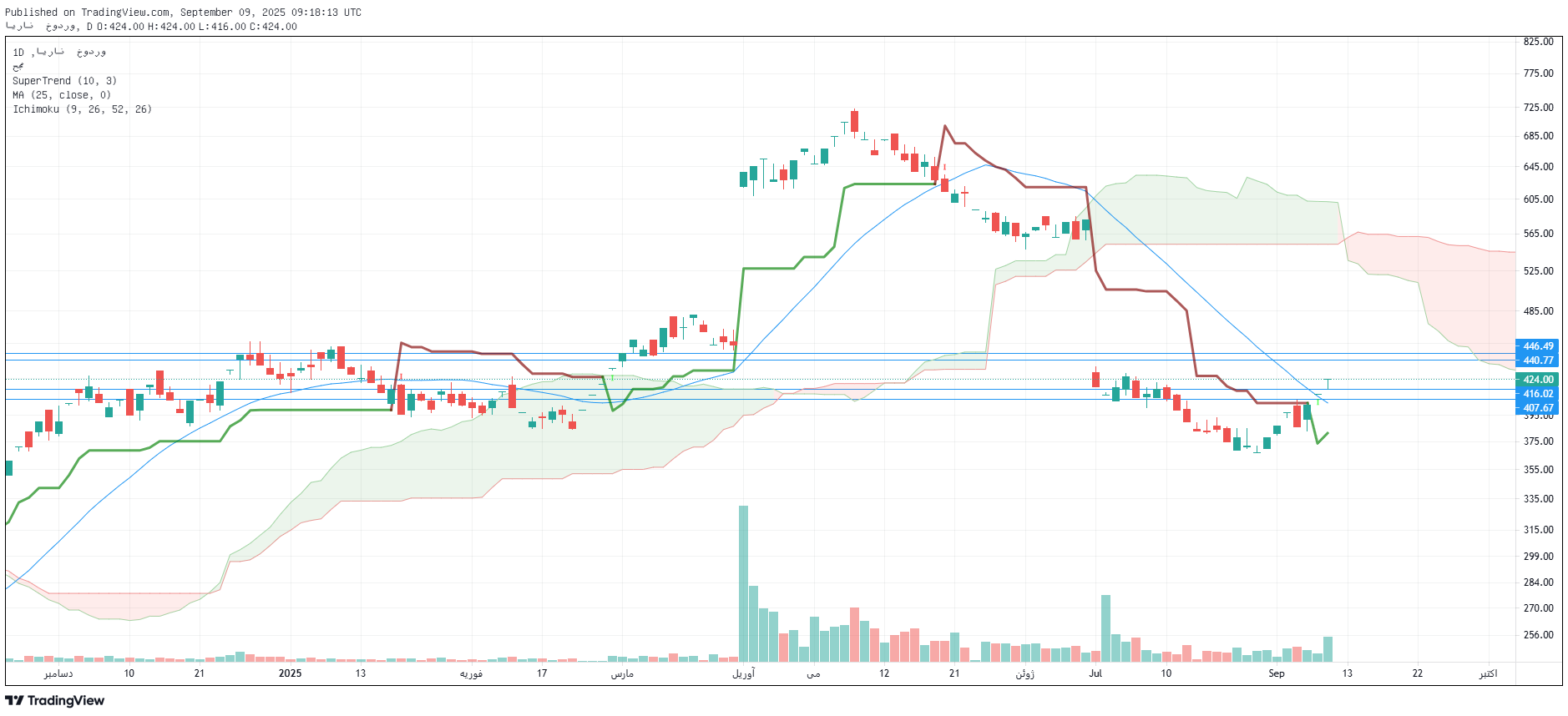
Task: Click the 440.77 blue price tag
Action: tap(1537, 361)
